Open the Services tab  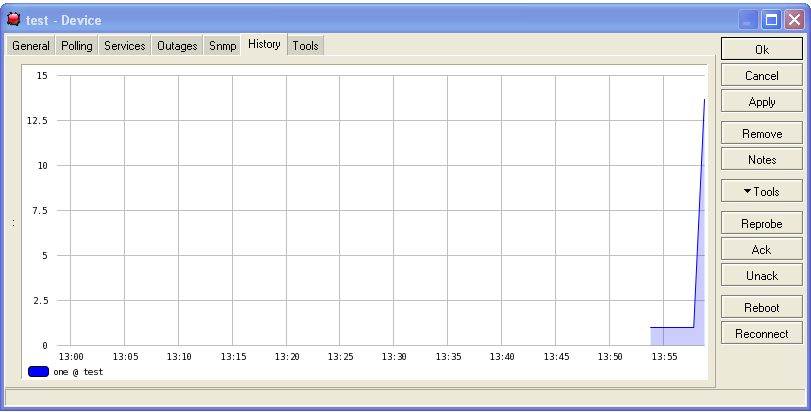125,45
